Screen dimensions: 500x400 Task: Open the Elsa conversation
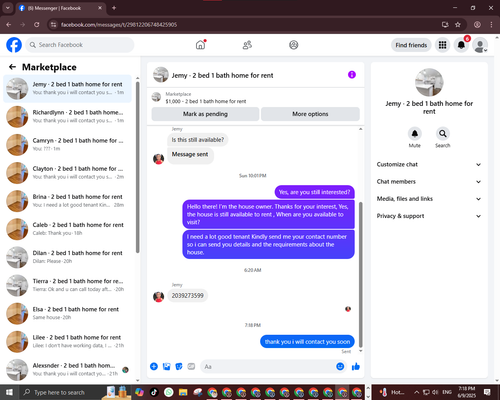(x=67, y=313)
